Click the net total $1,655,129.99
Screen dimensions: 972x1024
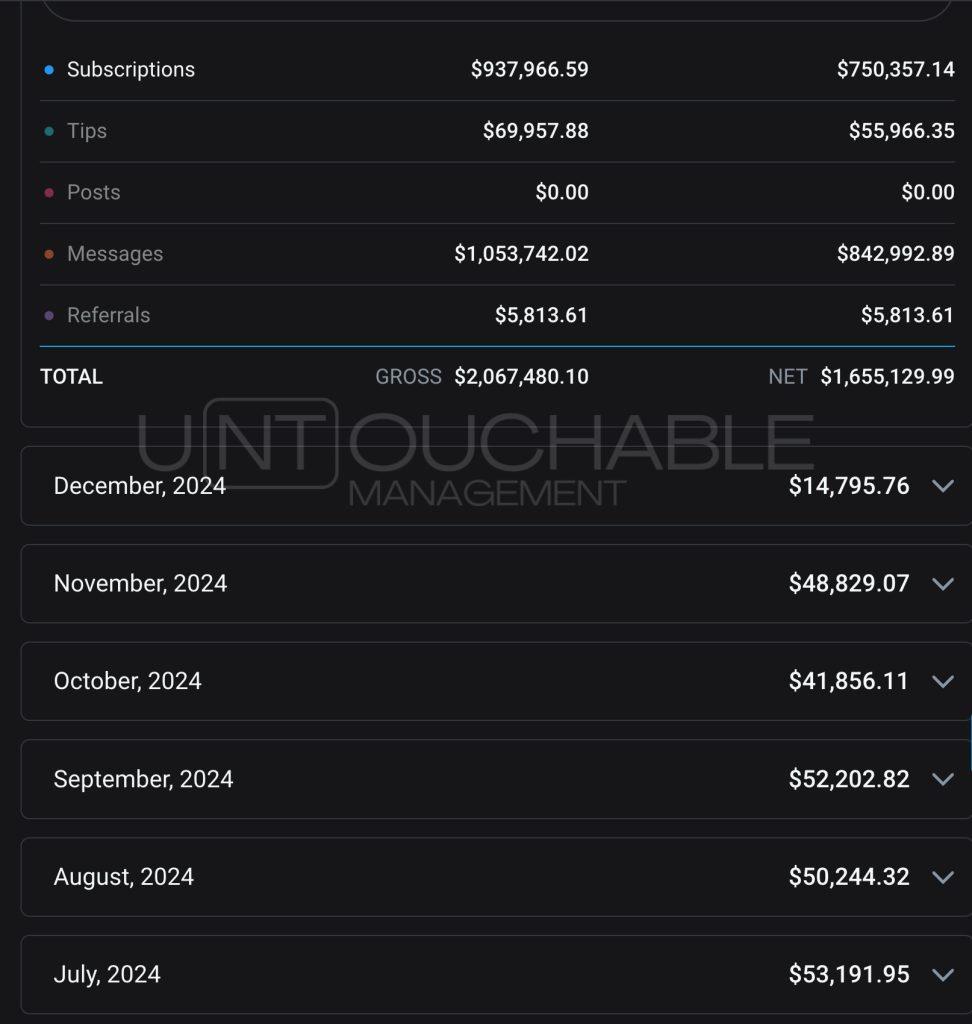click(887, 376)
